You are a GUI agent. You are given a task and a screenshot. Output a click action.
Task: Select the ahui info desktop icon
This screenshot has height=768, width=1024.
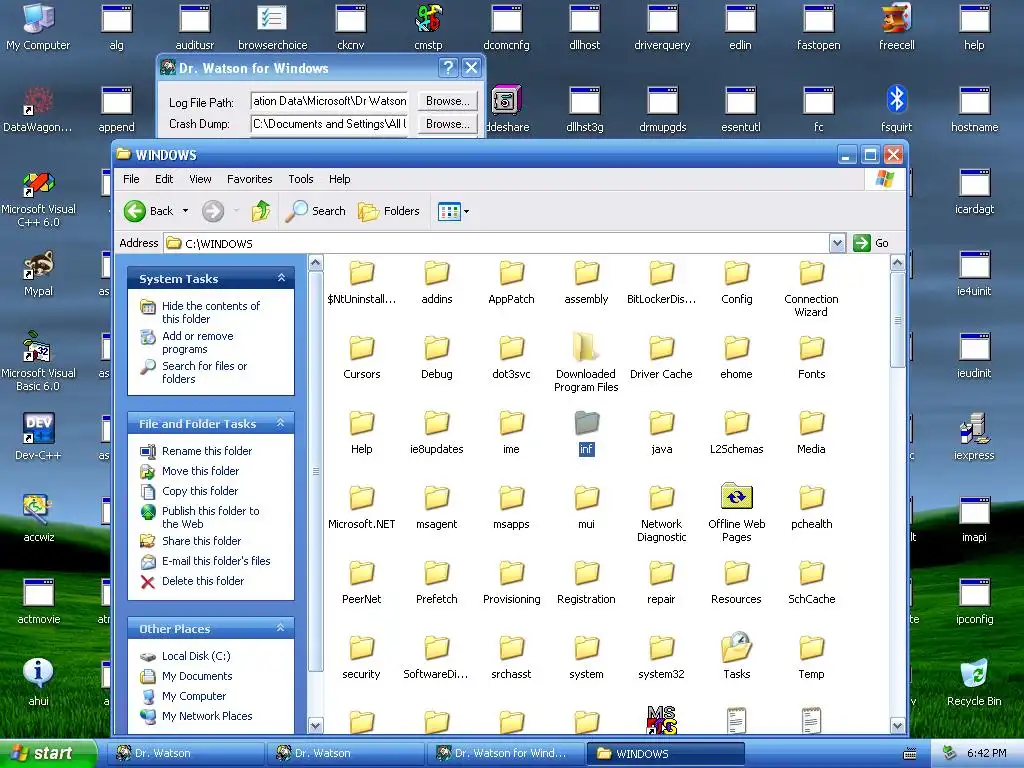pos(38,682)
